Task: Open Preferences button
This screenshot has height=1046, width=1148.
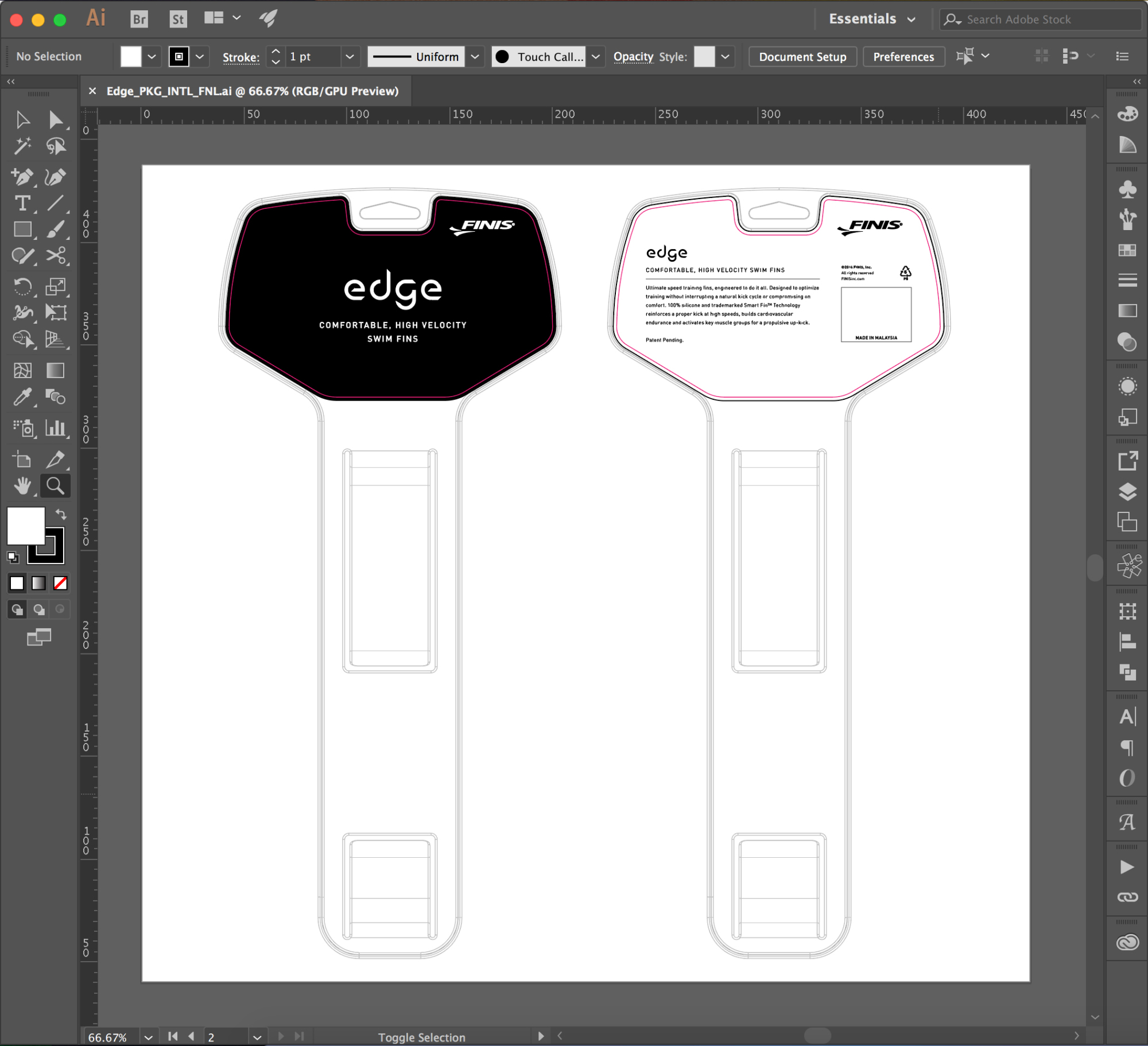Action: coord(903,57)
